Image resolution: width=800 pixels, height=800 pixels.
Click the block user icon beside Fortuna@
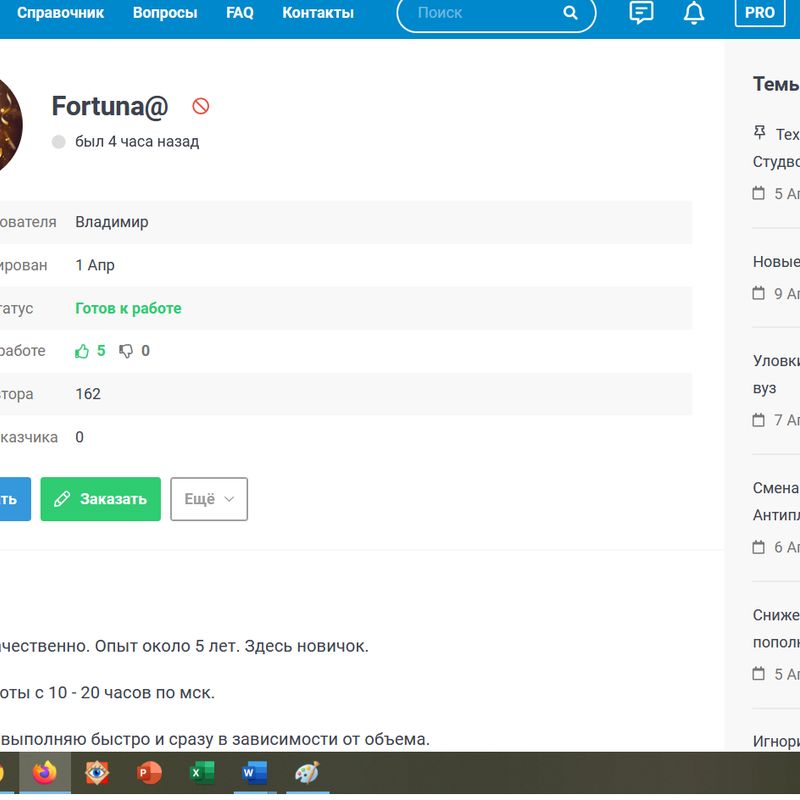click(x=201, y=106)
